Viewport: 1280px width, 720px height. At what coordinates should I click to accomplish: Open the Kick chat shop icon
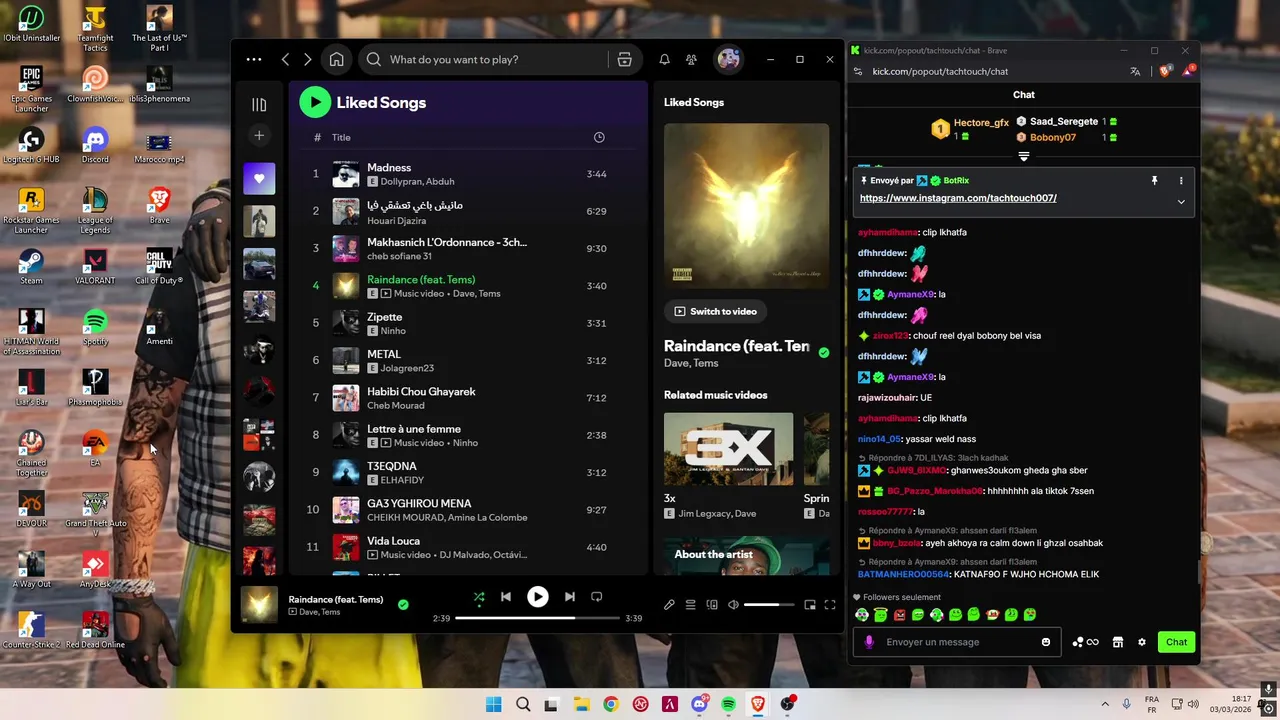click(1118, 642)
